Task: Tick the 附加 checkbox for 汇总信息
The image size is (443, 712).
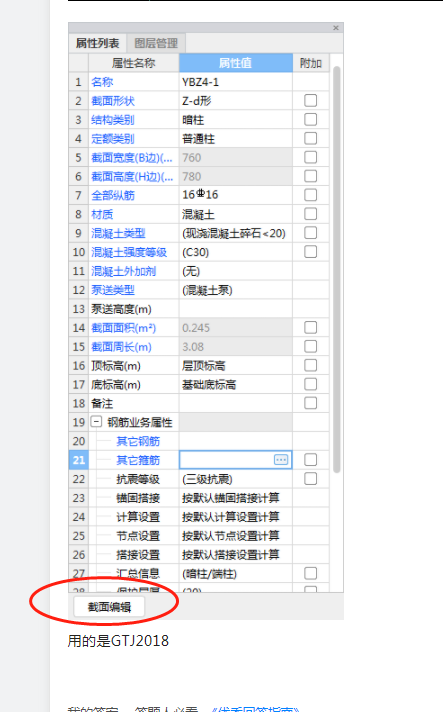Action: pos(310,574)
